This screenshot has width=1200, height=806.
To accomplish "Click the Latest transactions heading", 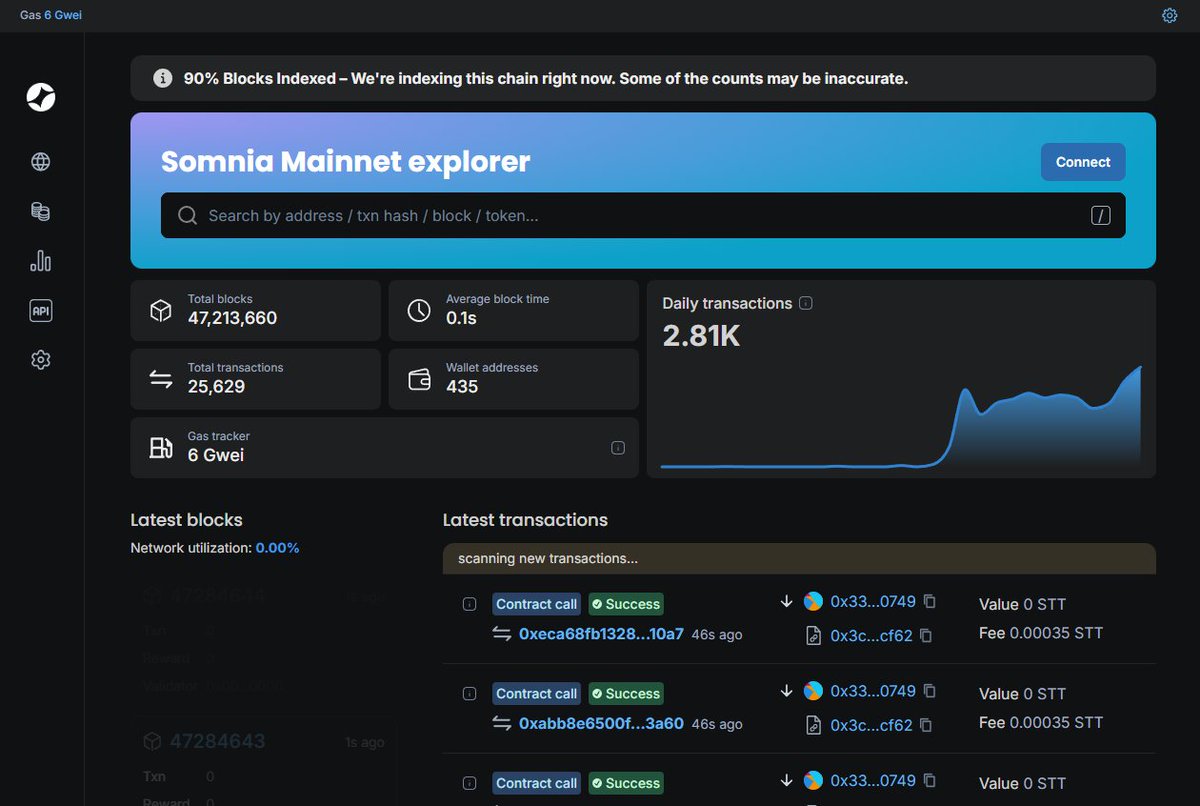I will (x=525, y=520).
